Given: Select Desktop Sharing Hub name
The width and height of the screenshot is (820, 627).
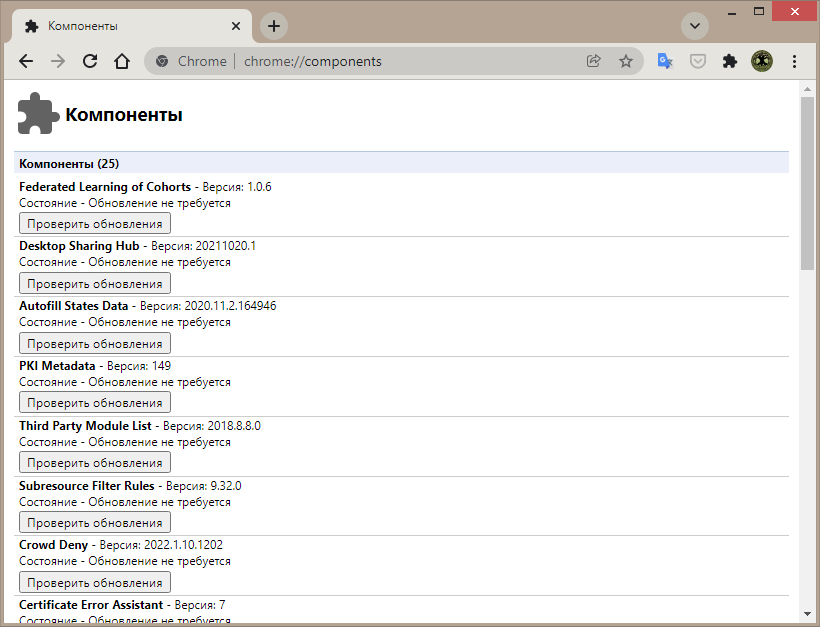Looking at the screenshot, I should pyautogui.click(x=79, y=246).
